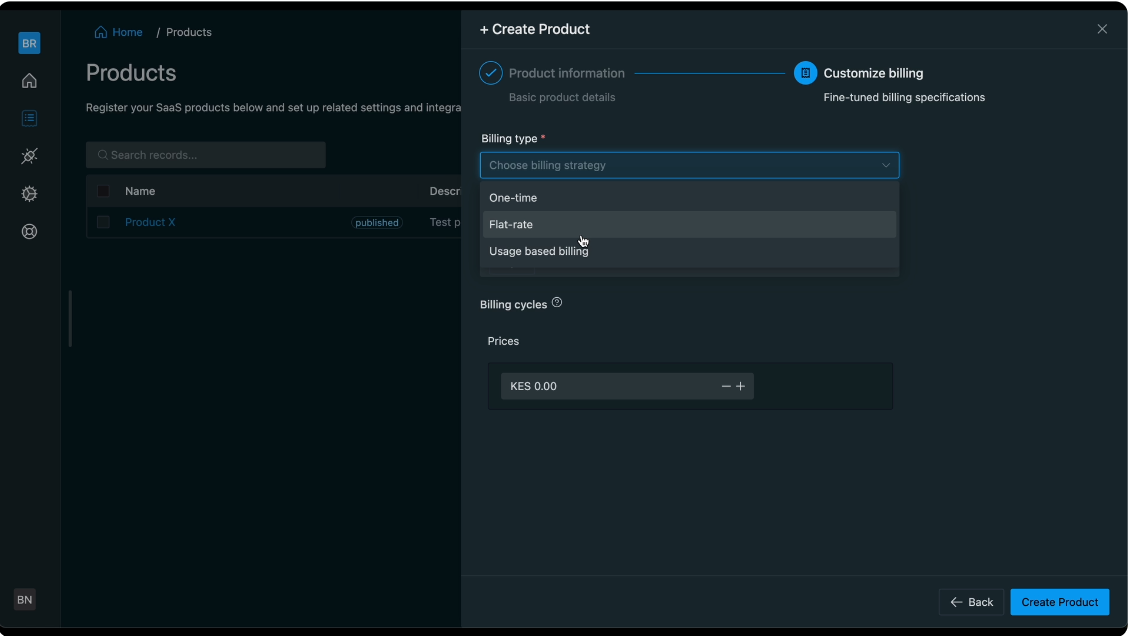1128x636 pixels.
Task: Click the Billing cycles help icon
Action: [557, 303]
